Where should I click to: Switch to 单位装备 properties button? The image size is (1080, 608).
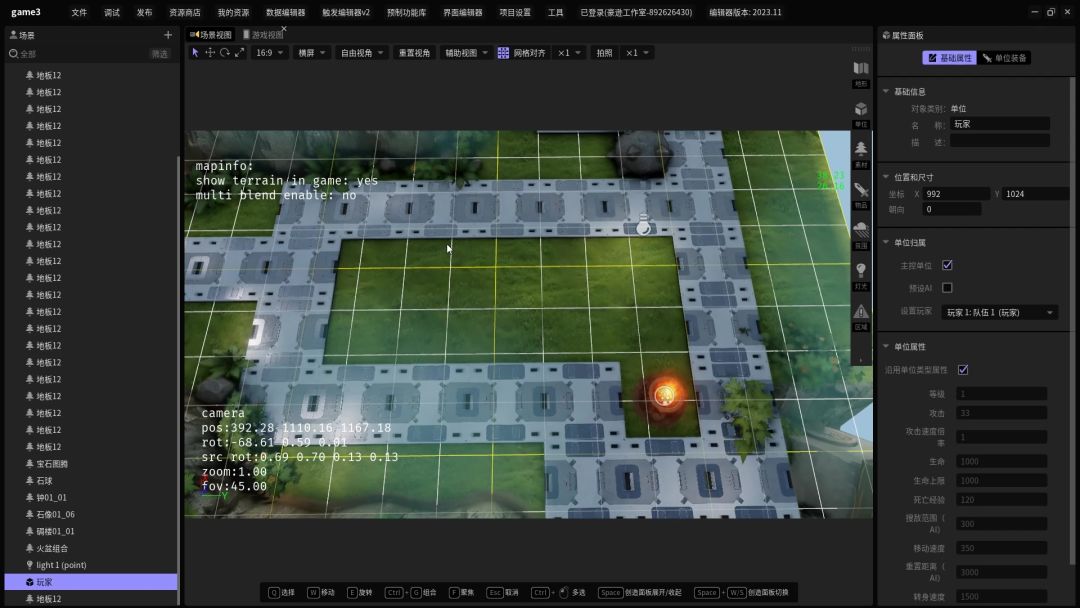(1005, 58)
